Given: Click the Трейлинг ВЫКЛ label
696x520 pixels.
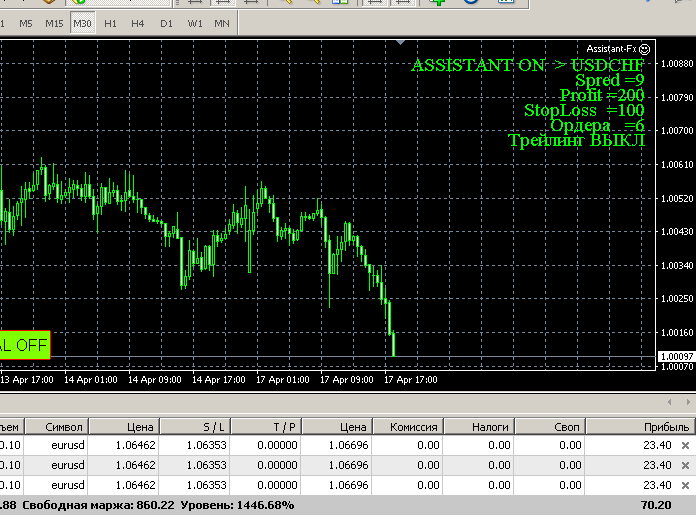Looking at the screenshot, I should 576,141.
